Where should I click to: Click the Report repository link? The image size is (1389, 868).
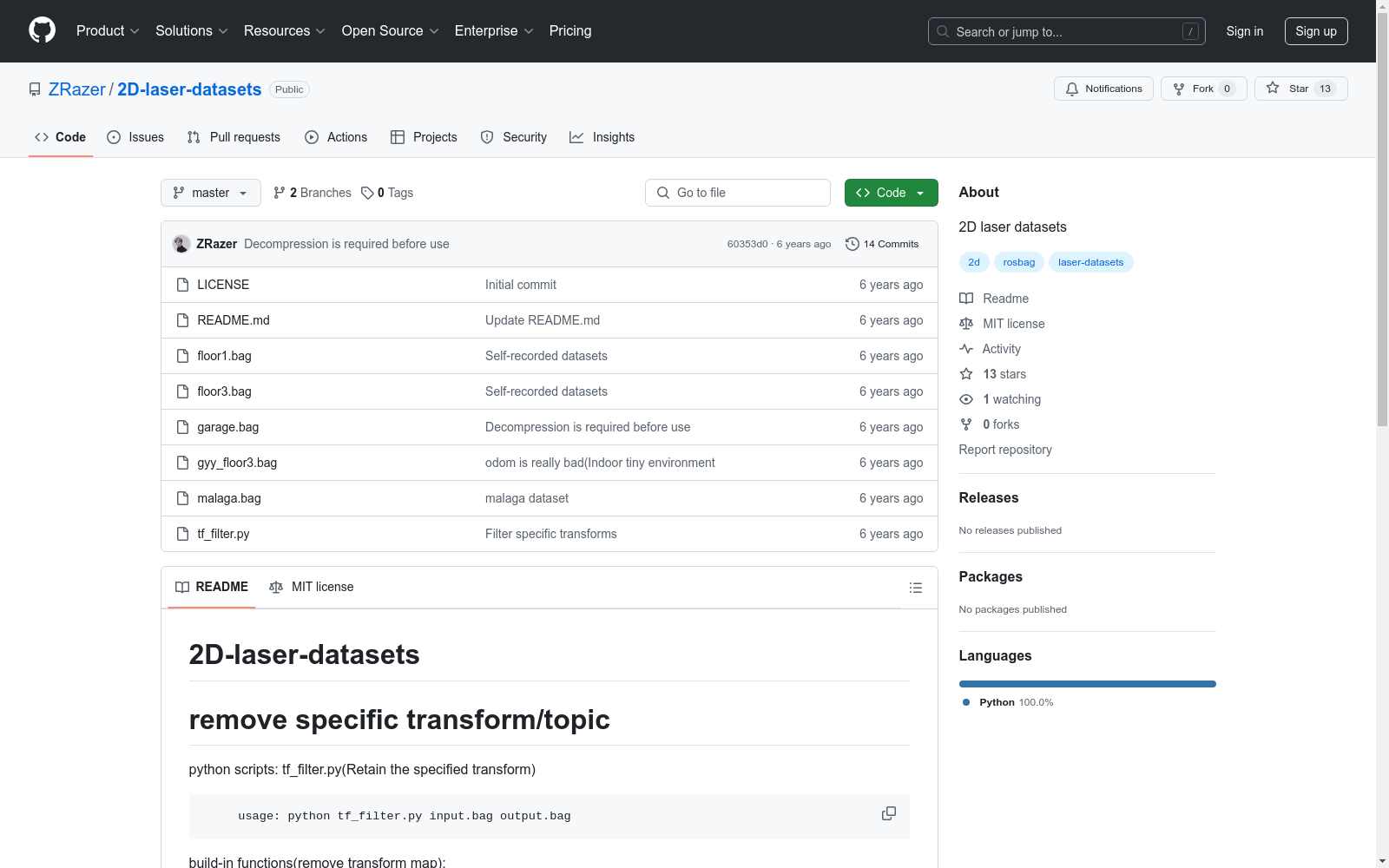tap(1005, 450)
